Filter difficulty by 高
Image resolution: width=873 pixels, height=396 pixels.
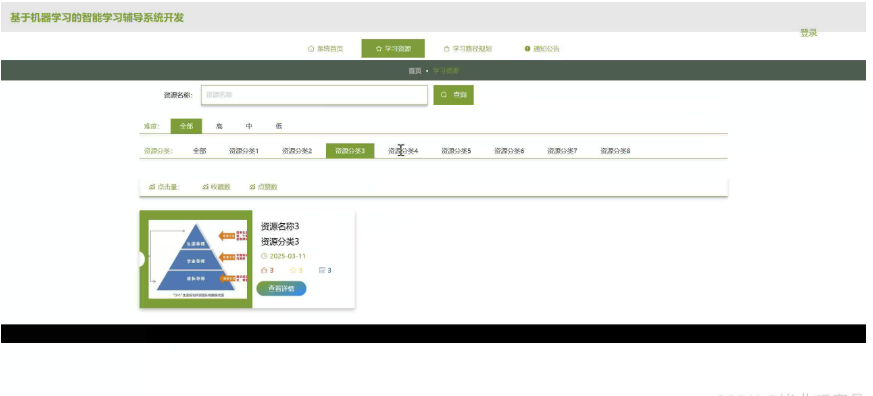tap(219, 126)
